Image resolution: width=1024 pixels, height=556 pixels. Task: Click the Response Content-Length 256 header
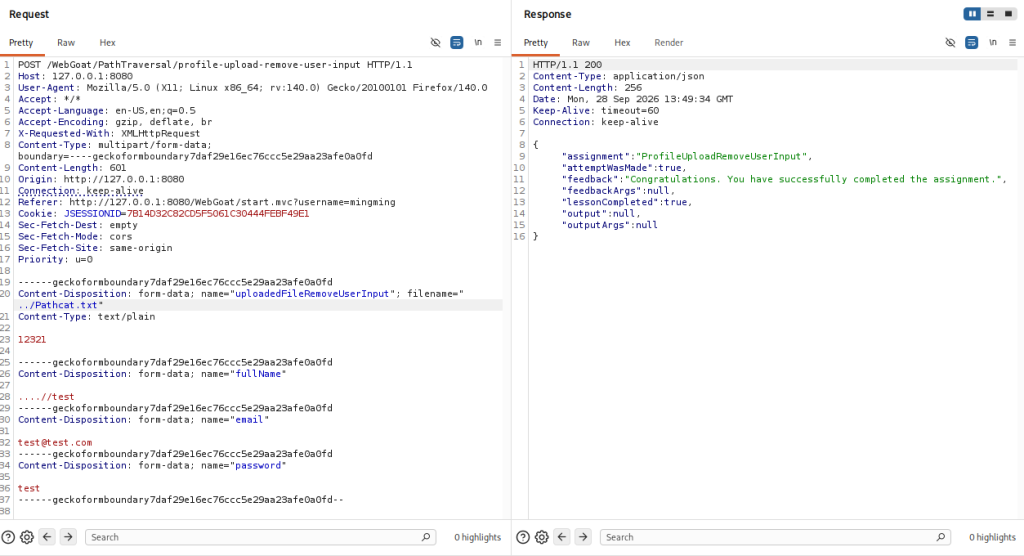pos(587,88)
